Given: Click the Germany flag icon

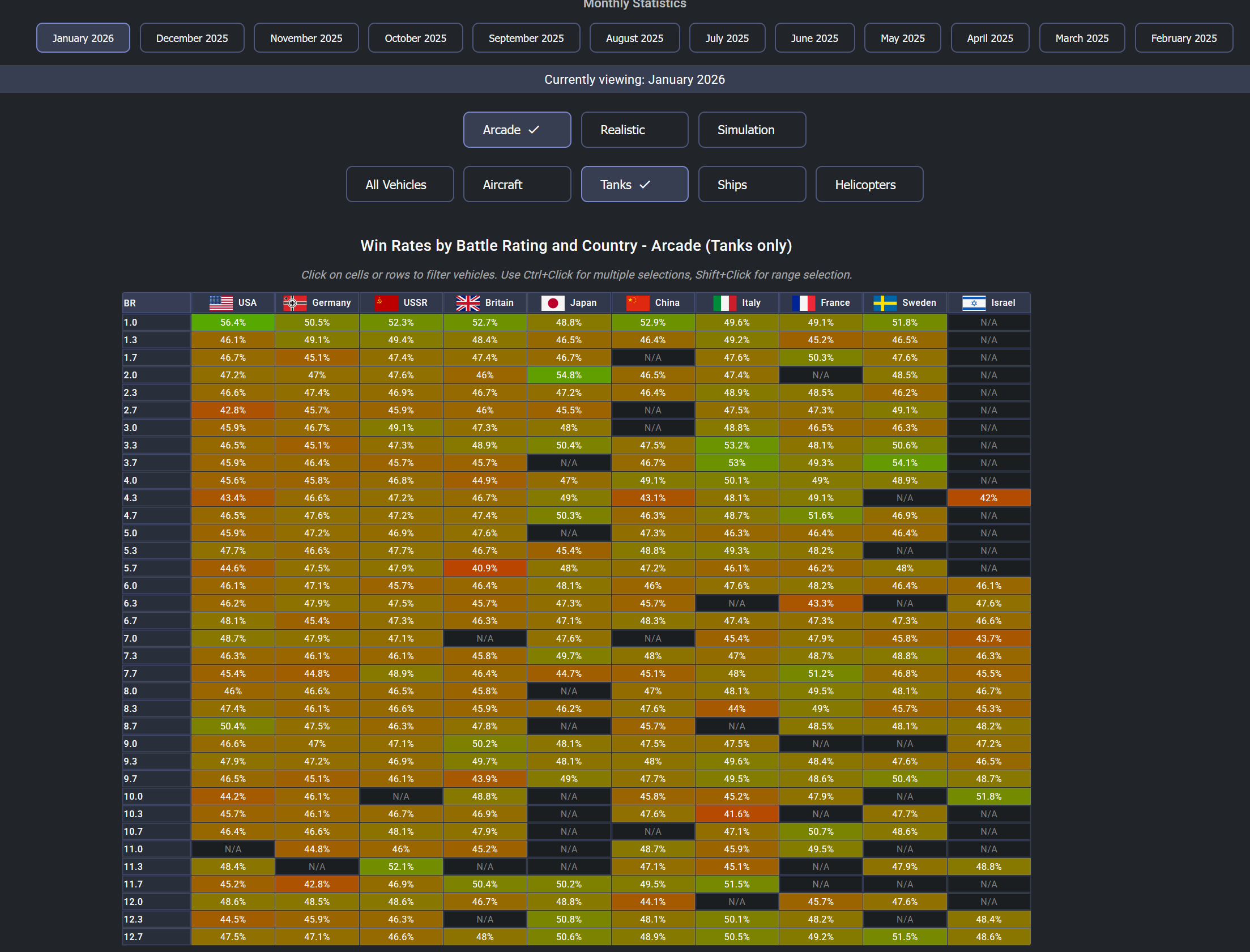Looking at the screenshot, I should [295, 303].
